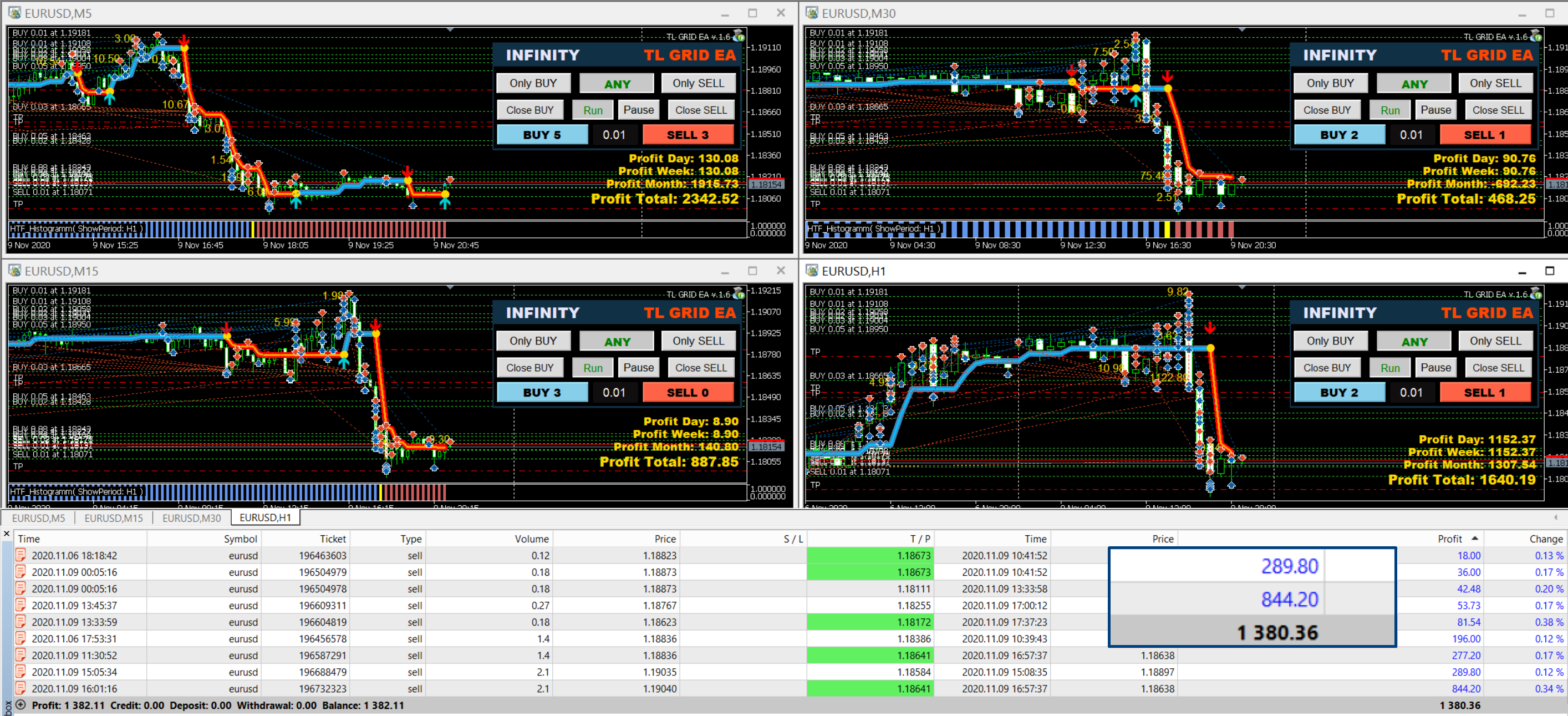1568x716 pixels.
Task: Click chart shift triangle atop M5 chart
Action: coord(450,30)
